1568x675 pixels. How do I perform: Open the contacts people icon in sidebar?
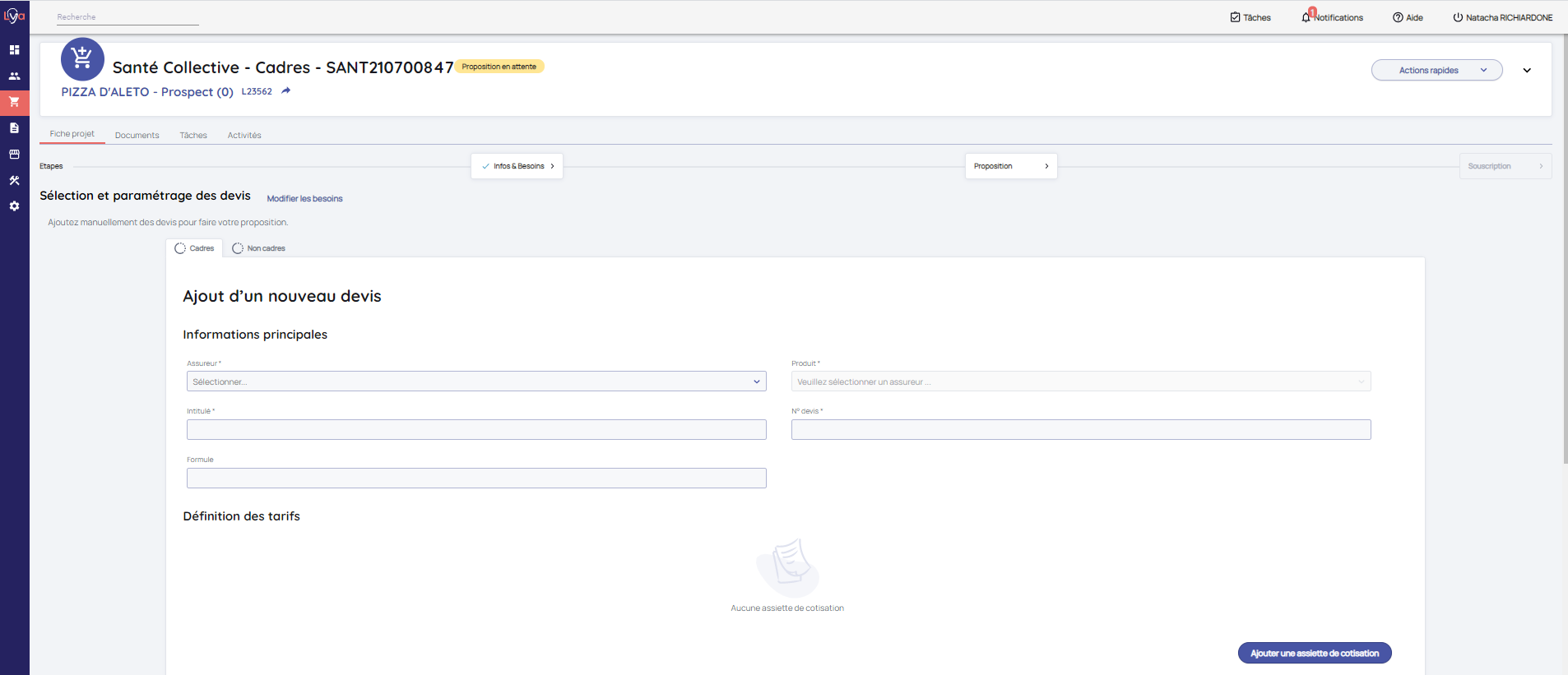pyautogui.click(x=14, y=76)
